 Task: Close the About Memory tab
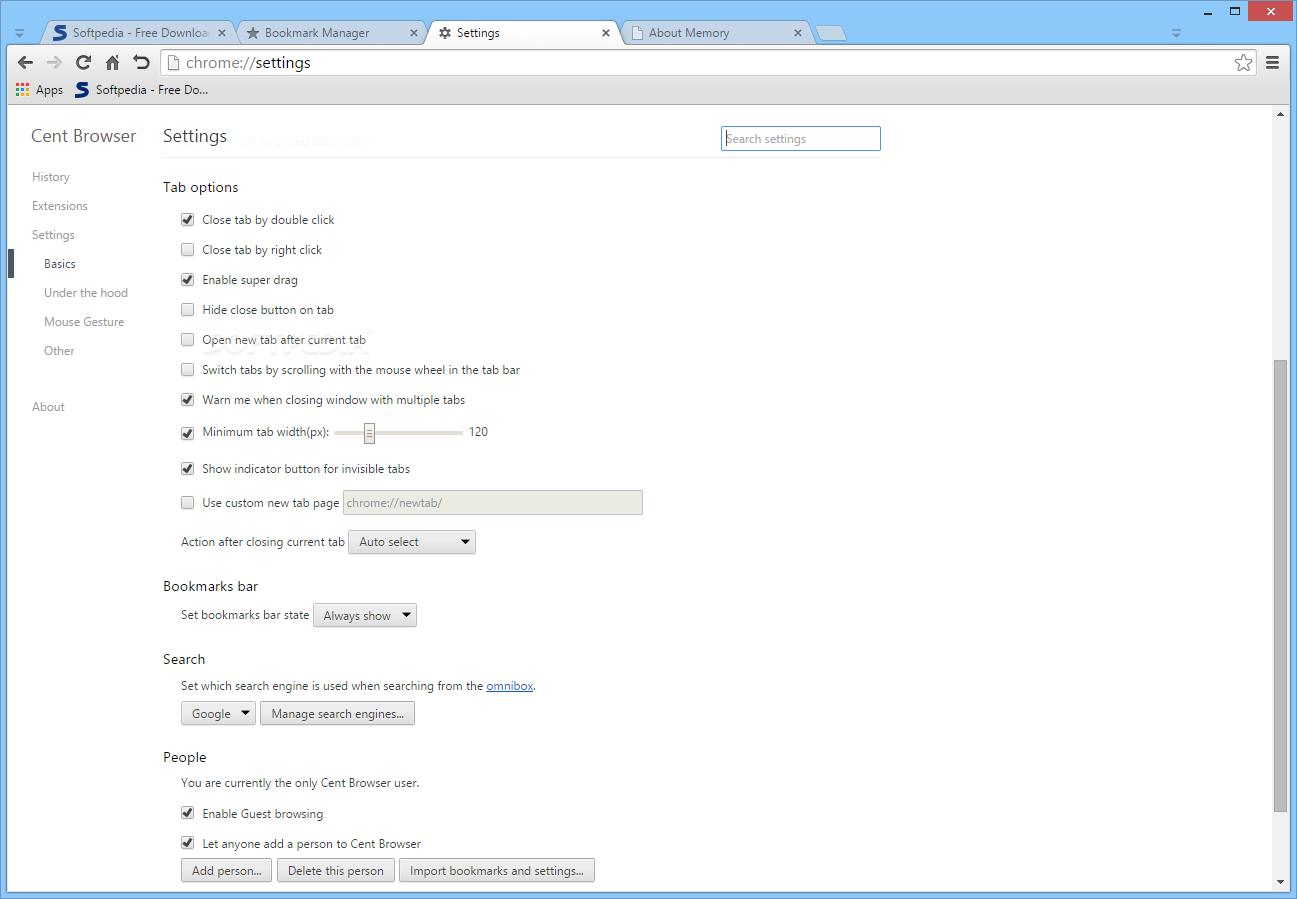click(x=798, y=33)
